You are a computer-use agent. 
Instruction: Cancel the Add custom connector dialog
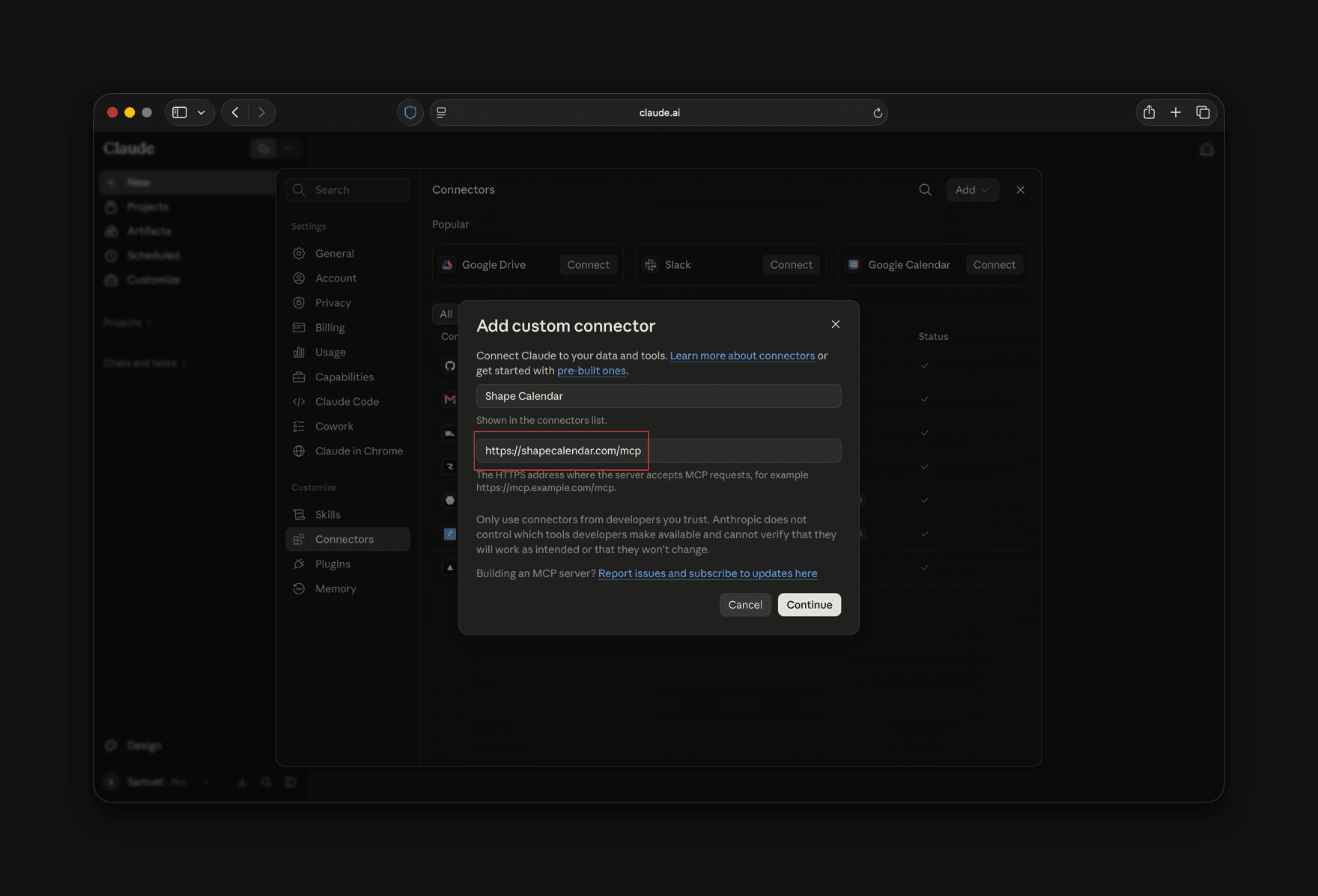click(745, 605)
